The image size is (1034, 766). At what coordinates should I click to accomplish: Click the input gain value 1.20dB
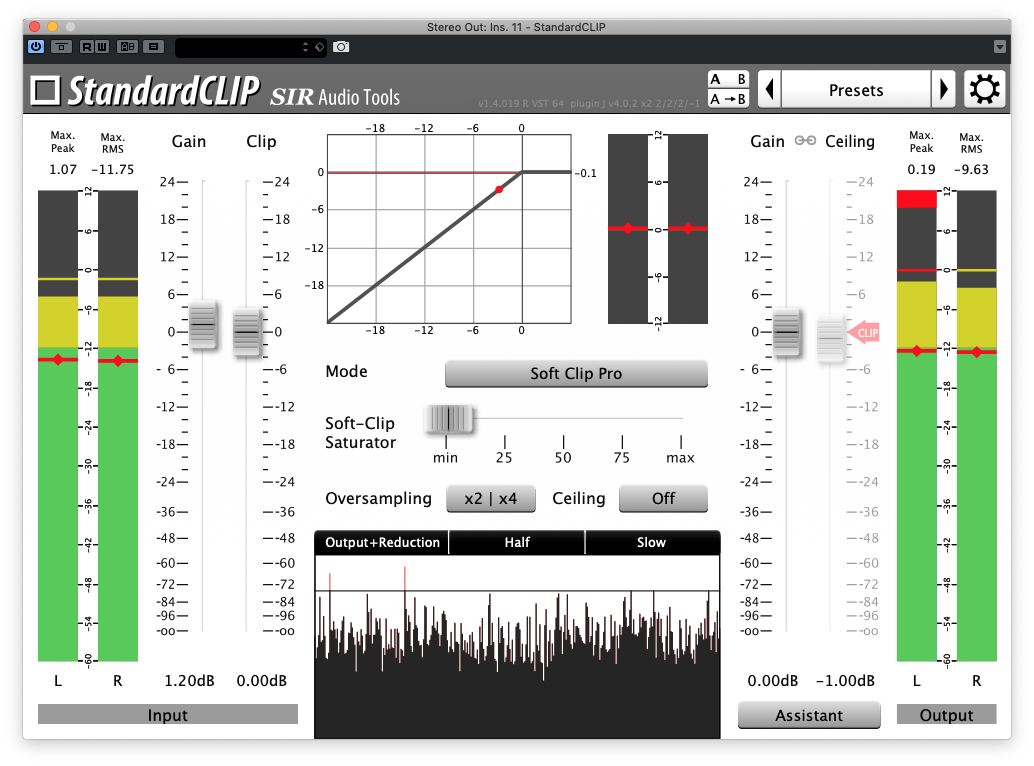[189, 680]
